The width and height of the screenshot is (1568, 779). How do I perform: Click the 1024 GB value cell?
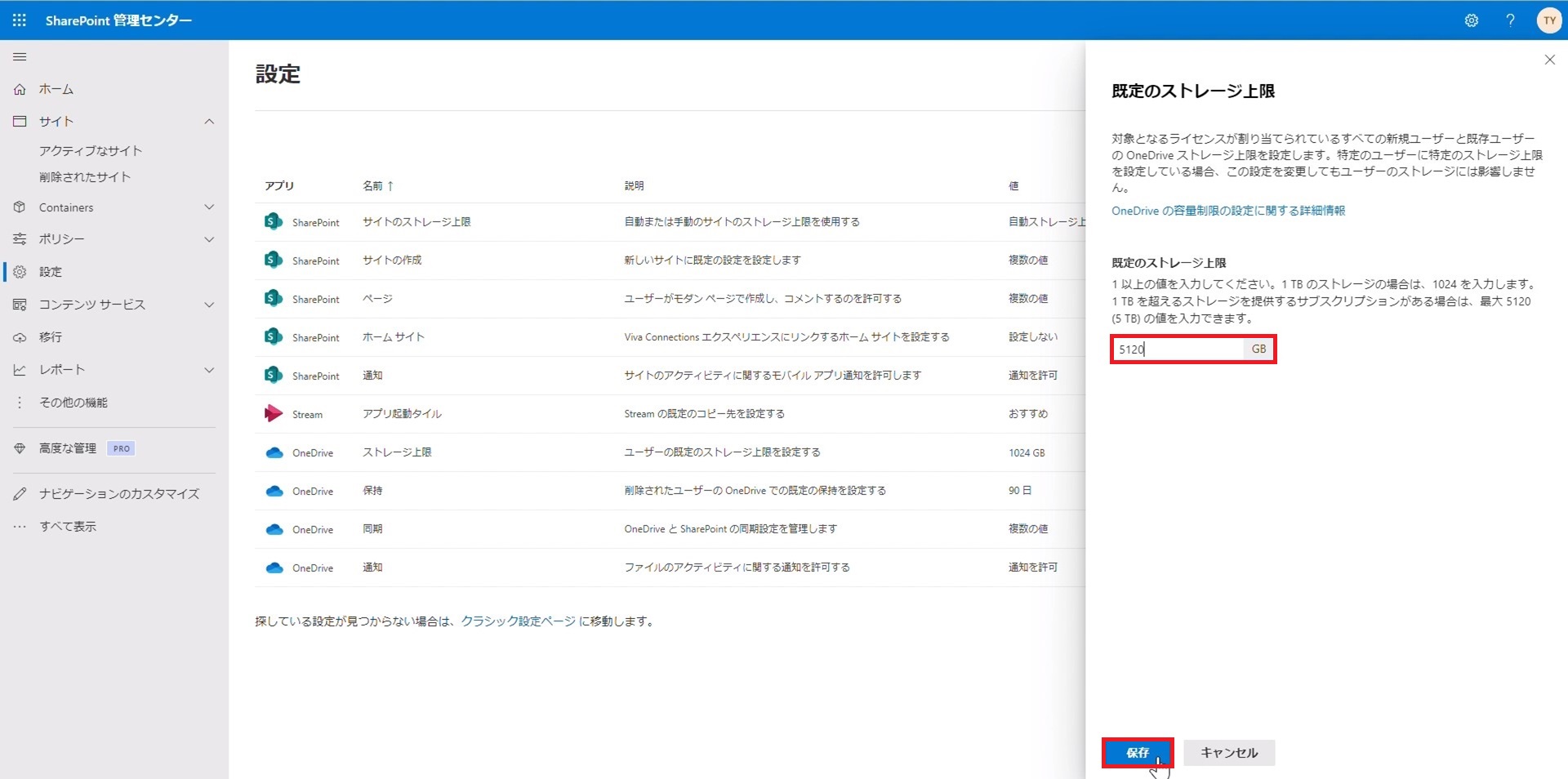1027,452
